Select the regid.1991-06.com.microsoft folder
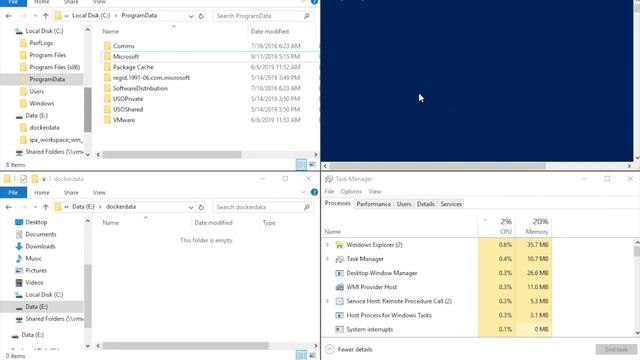The image size is (640, 360). point(151,78)
